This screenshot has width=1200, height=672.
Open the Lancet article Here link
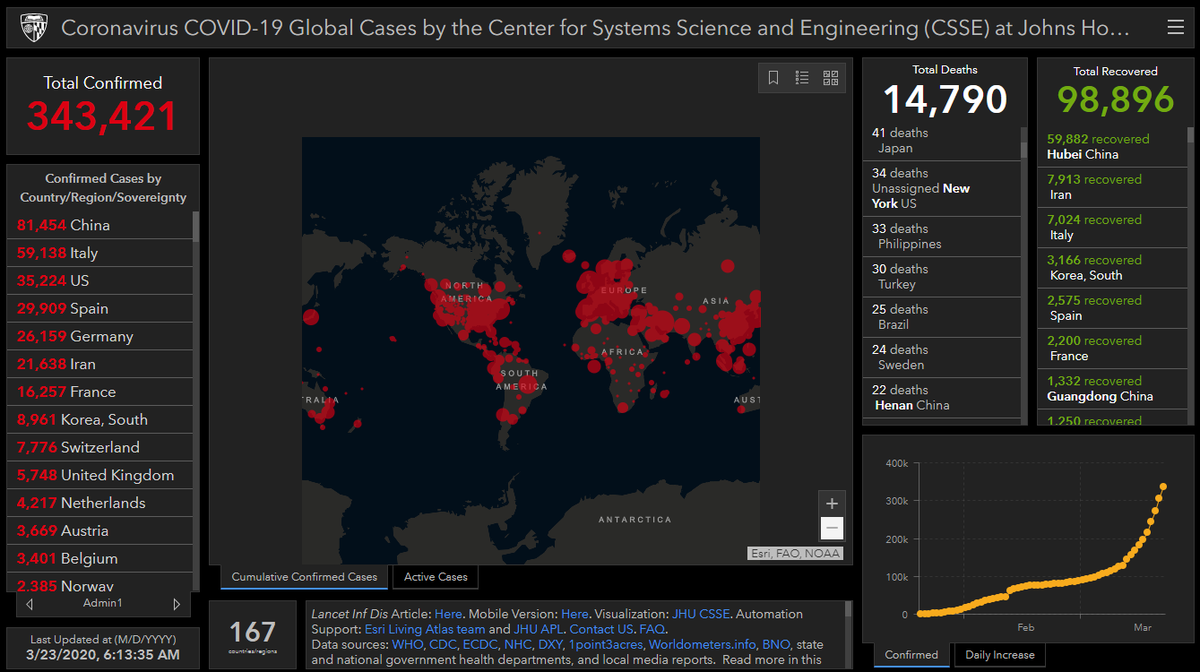449,614
